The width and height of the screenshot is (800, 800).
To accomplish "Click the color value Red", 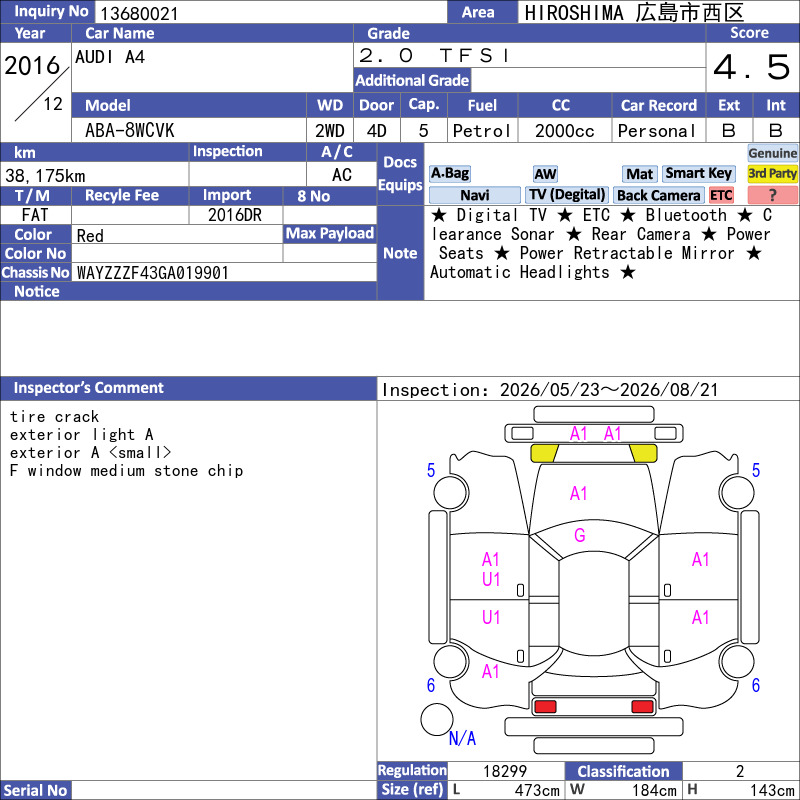I will (90, 236).
